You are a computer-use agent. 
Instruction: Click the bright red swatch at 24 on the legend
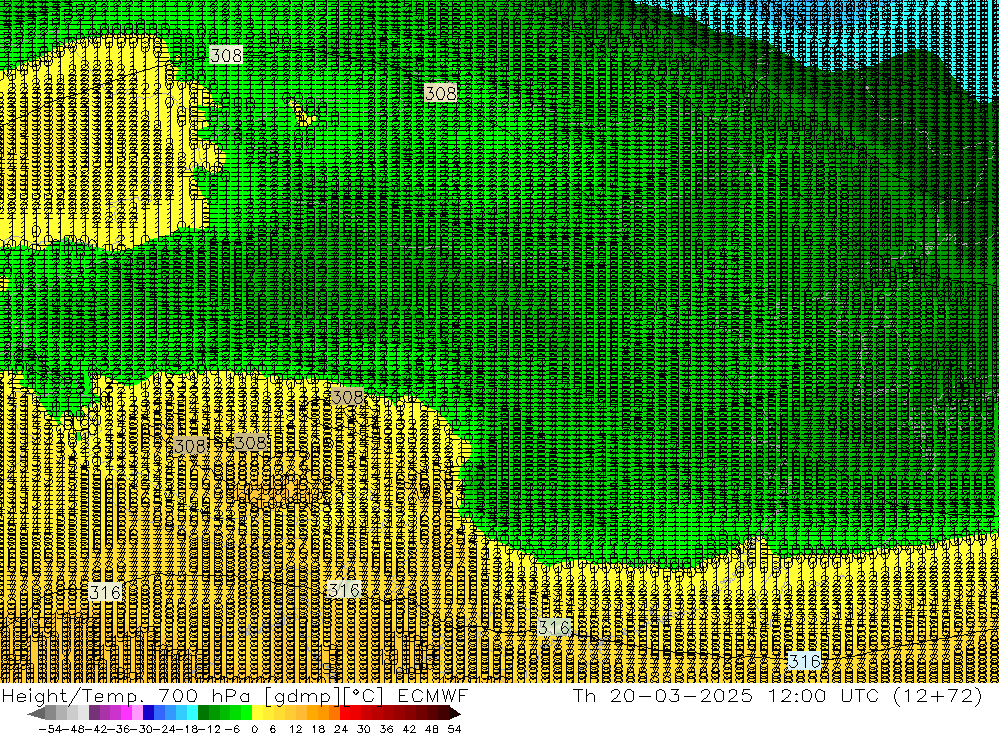(x=345, y=713)
